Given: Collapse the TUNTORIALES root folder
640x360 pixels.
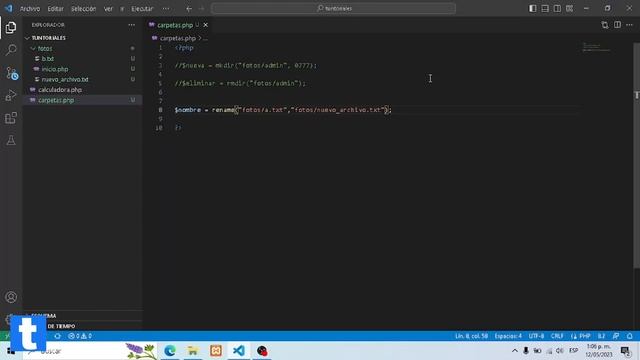Looking at the screenshot, I should [48, 38].
